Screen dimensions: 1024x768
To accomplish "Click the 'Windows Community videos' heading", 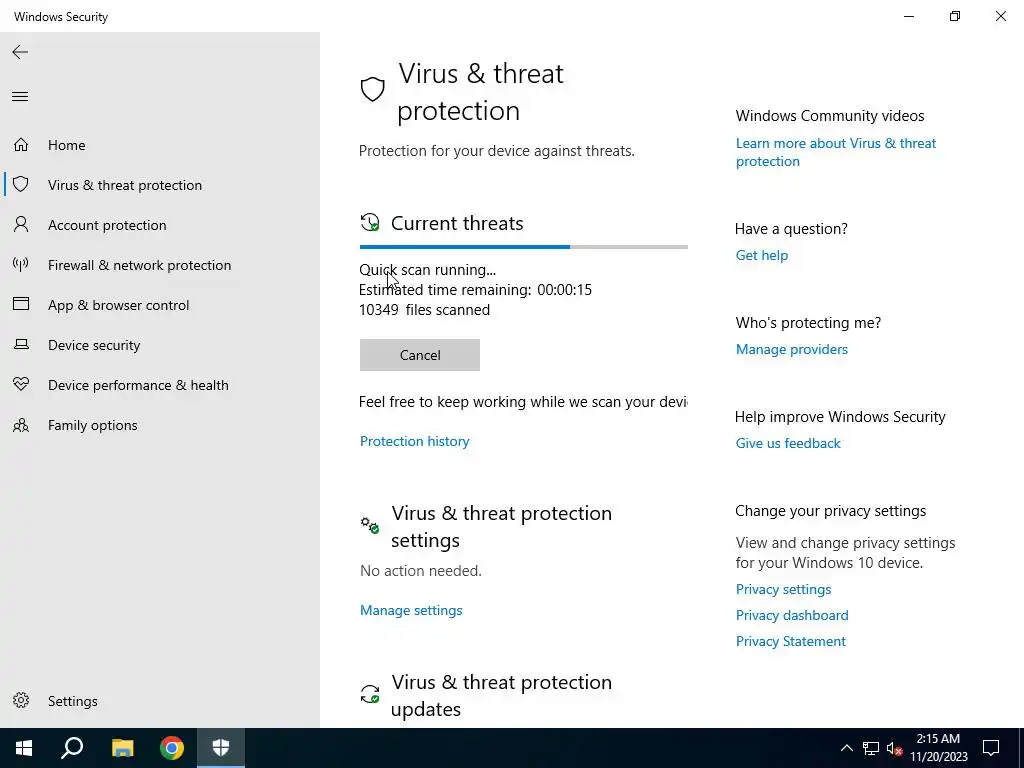I will [829, 116].
